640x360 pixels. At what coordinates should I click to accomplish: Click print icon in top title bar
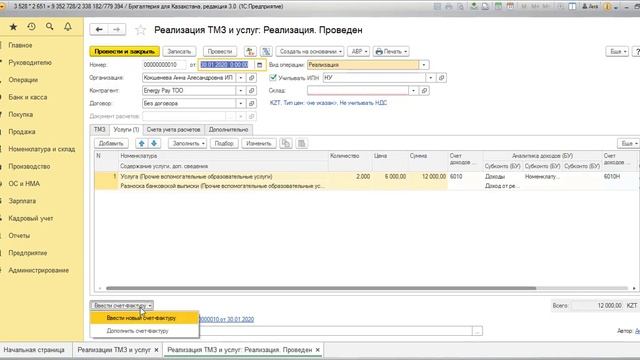click(449, 6)
